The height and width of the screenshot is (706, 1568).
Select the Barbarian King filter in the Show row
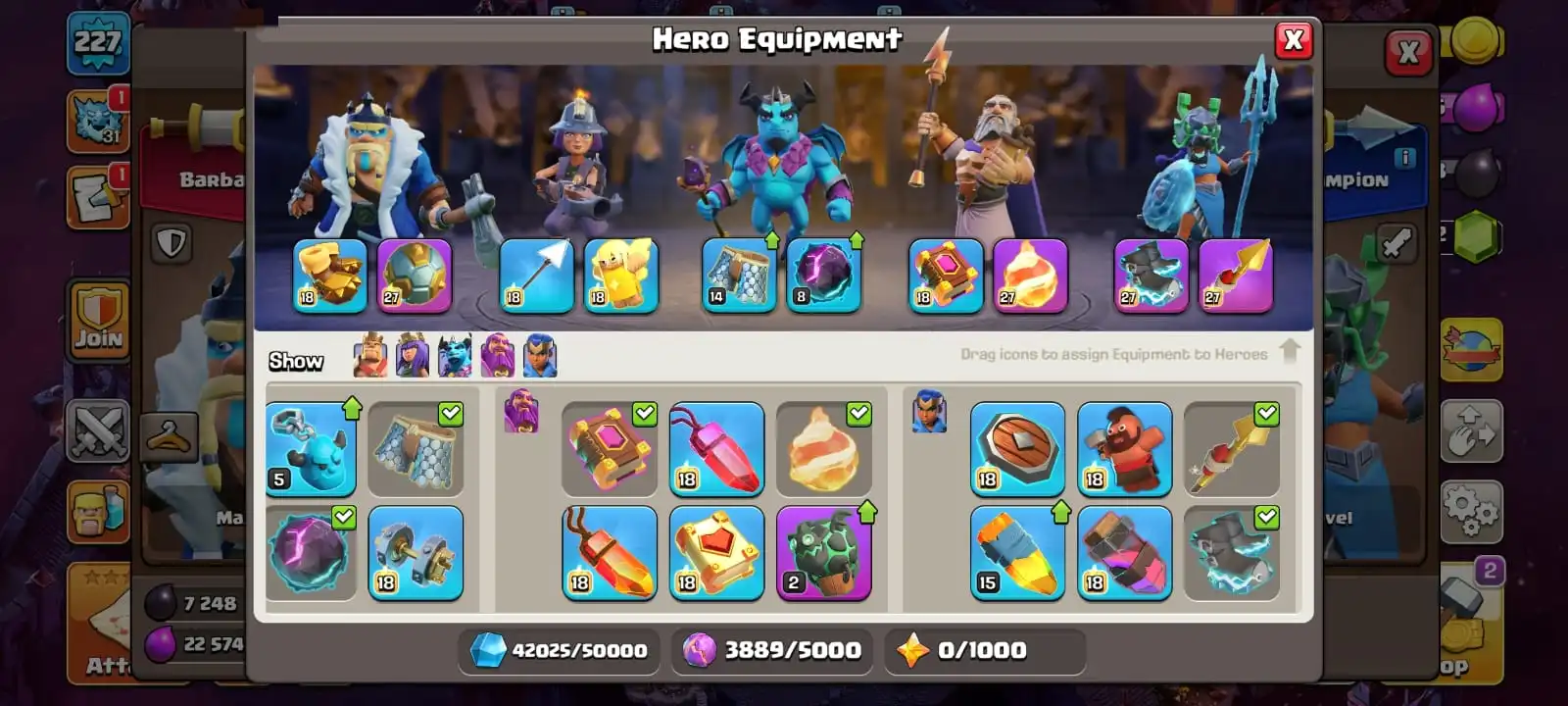(370, 355)
